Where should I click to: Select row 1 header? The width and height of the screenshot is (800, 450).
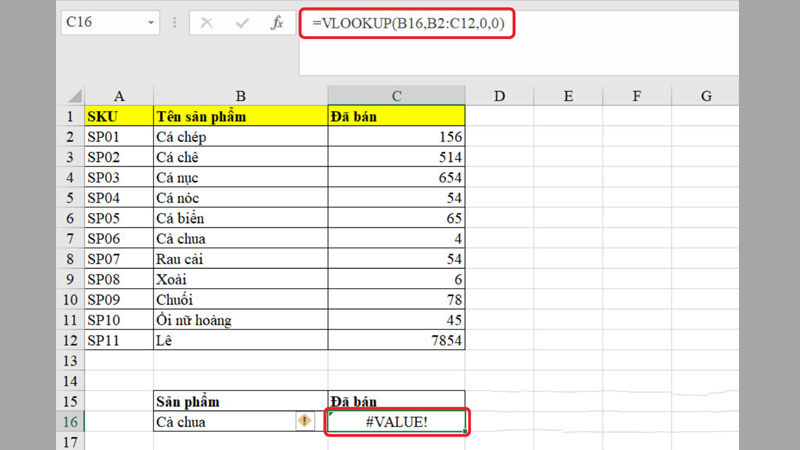(70, 116)
